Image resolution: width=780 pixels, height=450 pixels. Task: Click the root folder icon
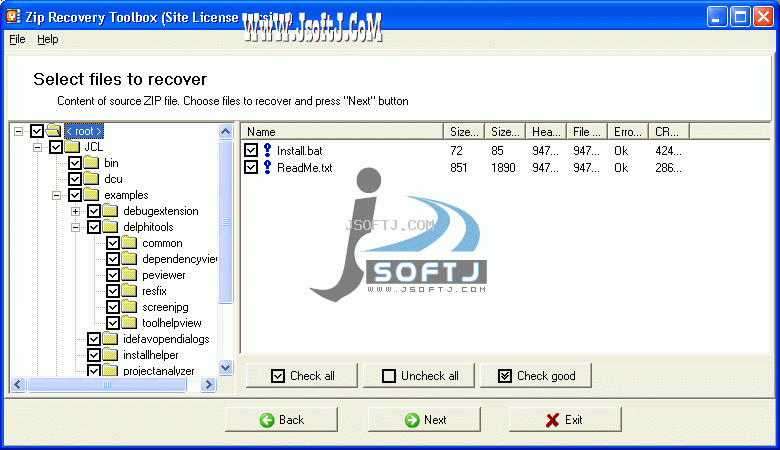point(53,131)
